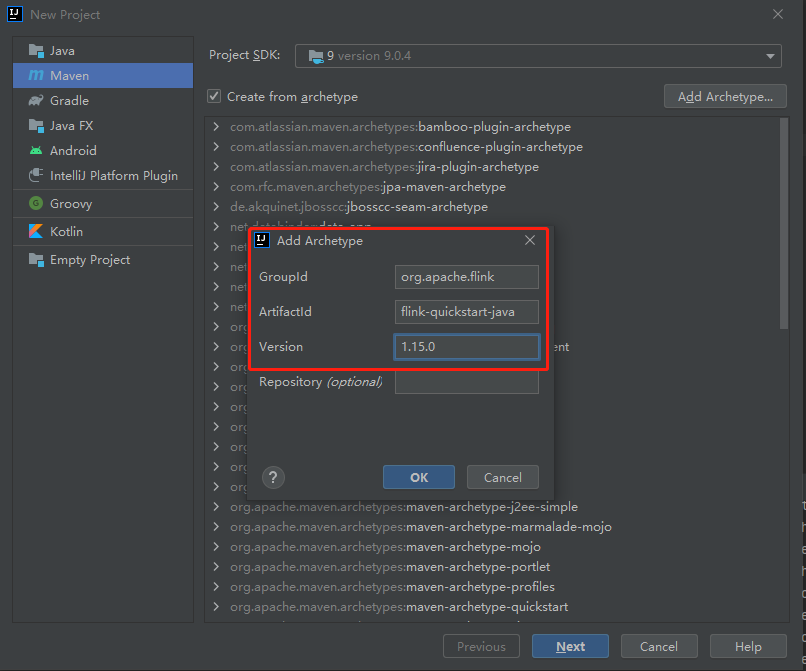Open Help in New Project wizard
This screenshot has height=671, width=806.
point(748,646)
